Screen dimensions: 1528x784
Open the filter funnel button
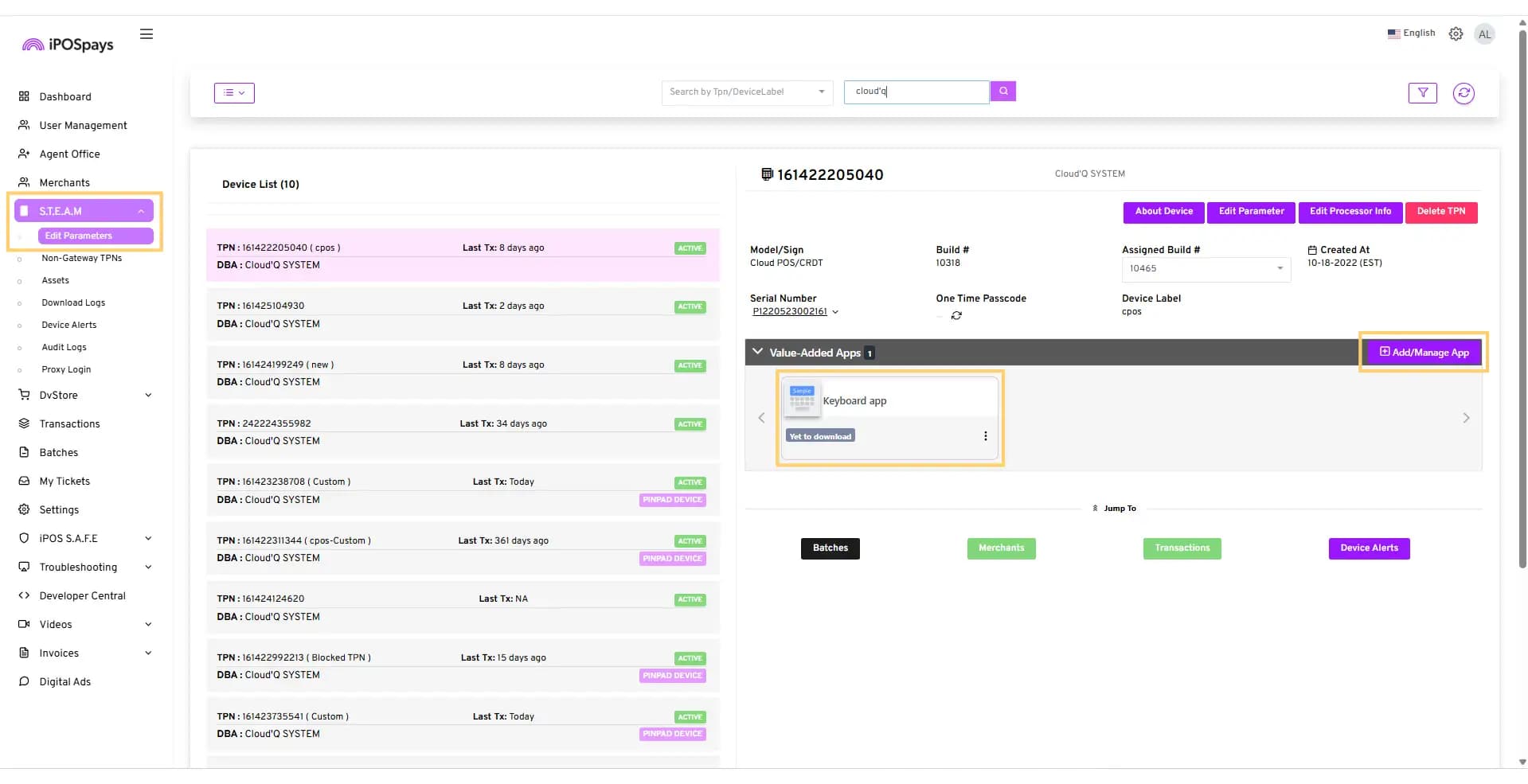(1422, 93)
